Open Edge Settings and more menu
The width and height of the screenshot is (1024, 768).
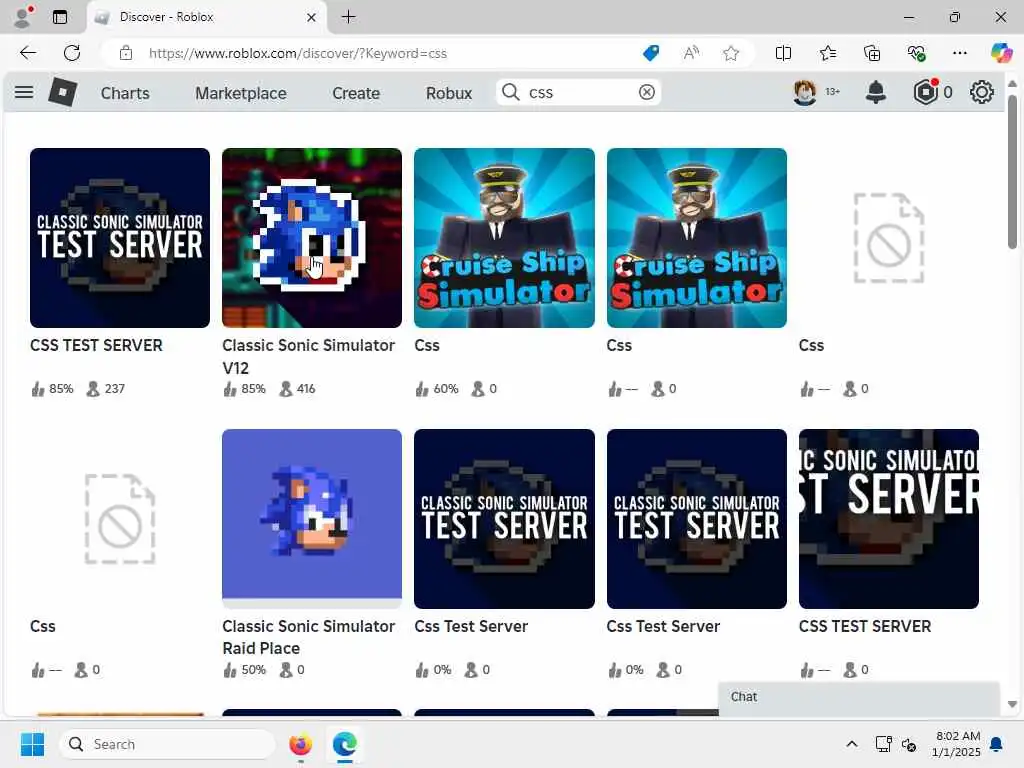(x=959, y=53)
